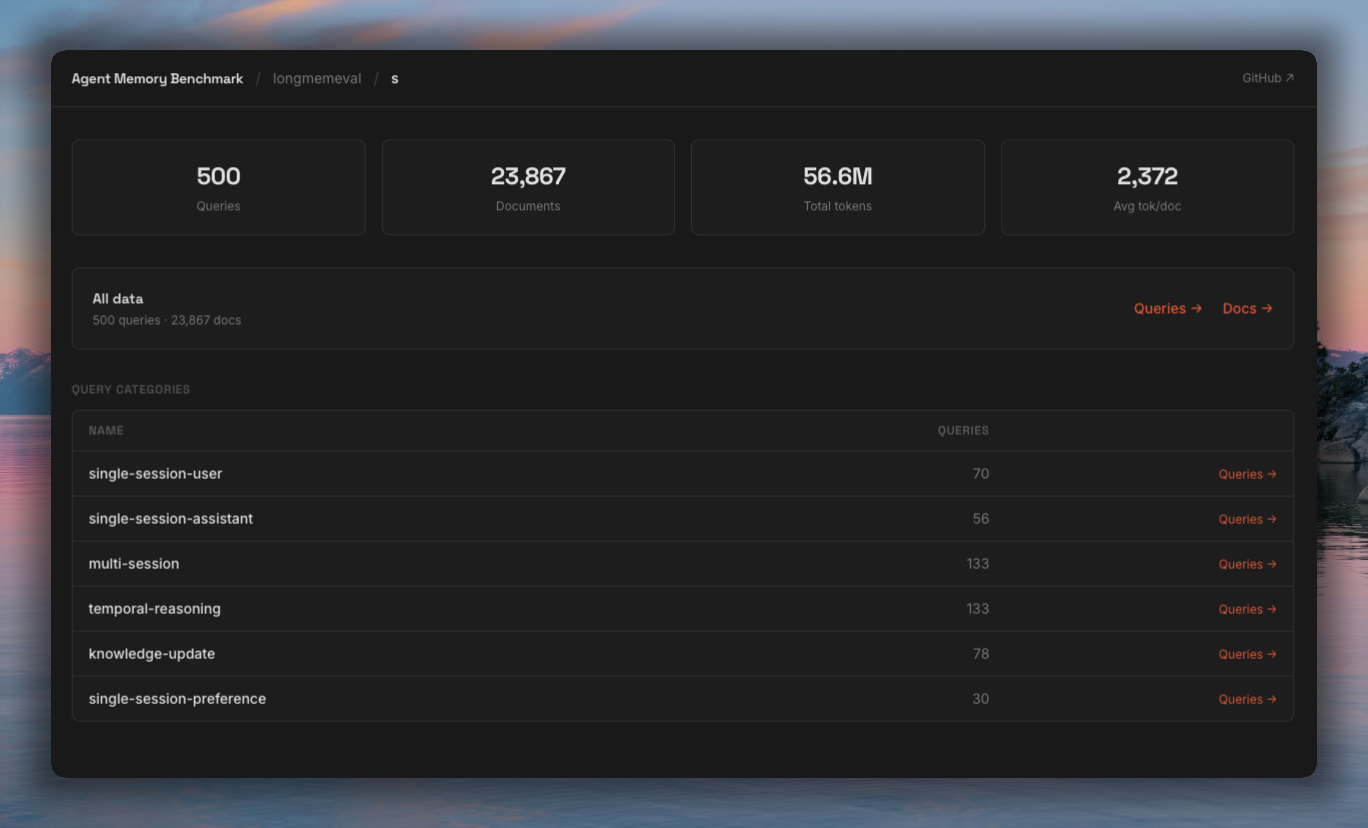The image size is (1368, 828).
Task: Select the knowledge-update category name
Action: (151, 654)
